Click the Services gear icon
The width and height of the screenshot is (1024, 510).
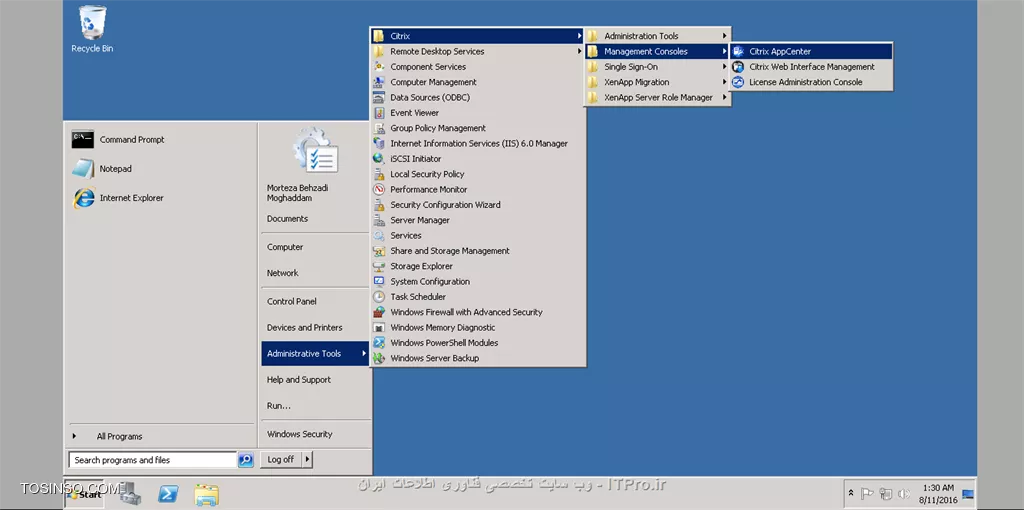click(379, 236)
